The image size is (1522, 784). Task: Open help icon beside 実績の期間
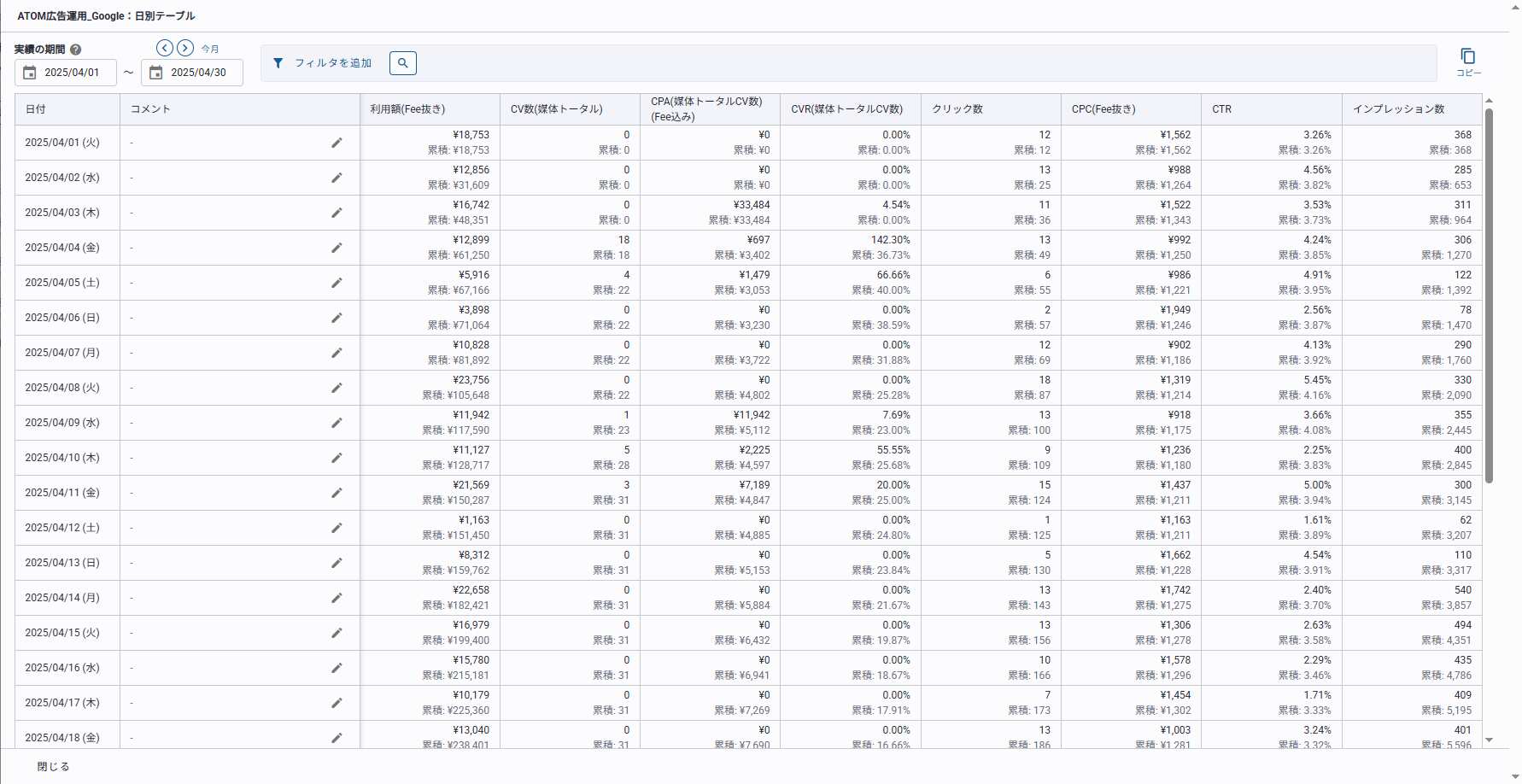point(75,50)
